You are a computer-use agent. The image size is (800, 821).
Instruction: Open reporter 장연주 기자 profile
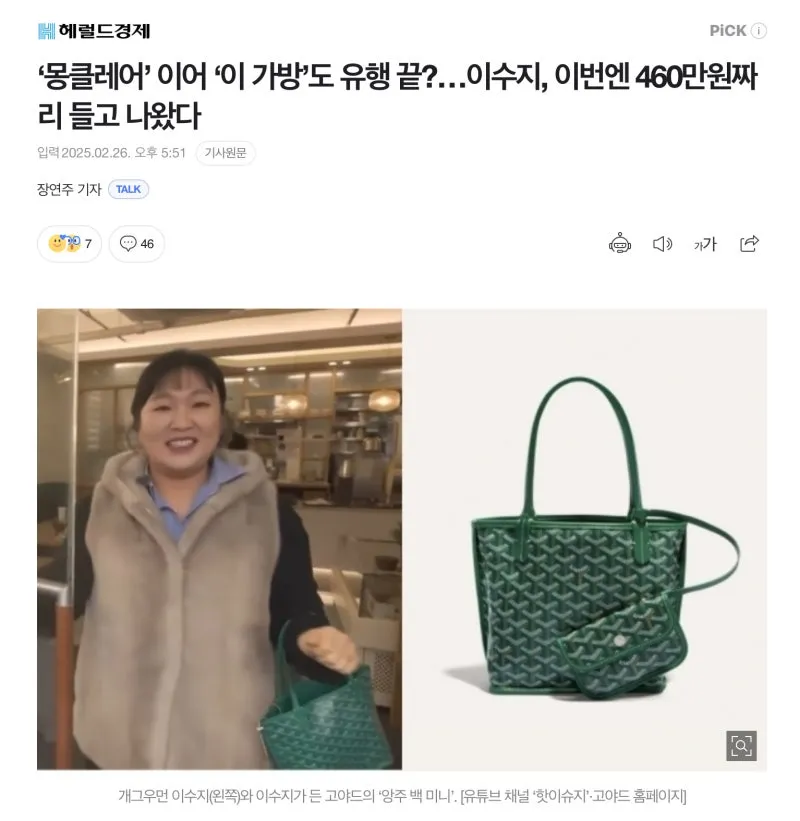coord(69,189)
